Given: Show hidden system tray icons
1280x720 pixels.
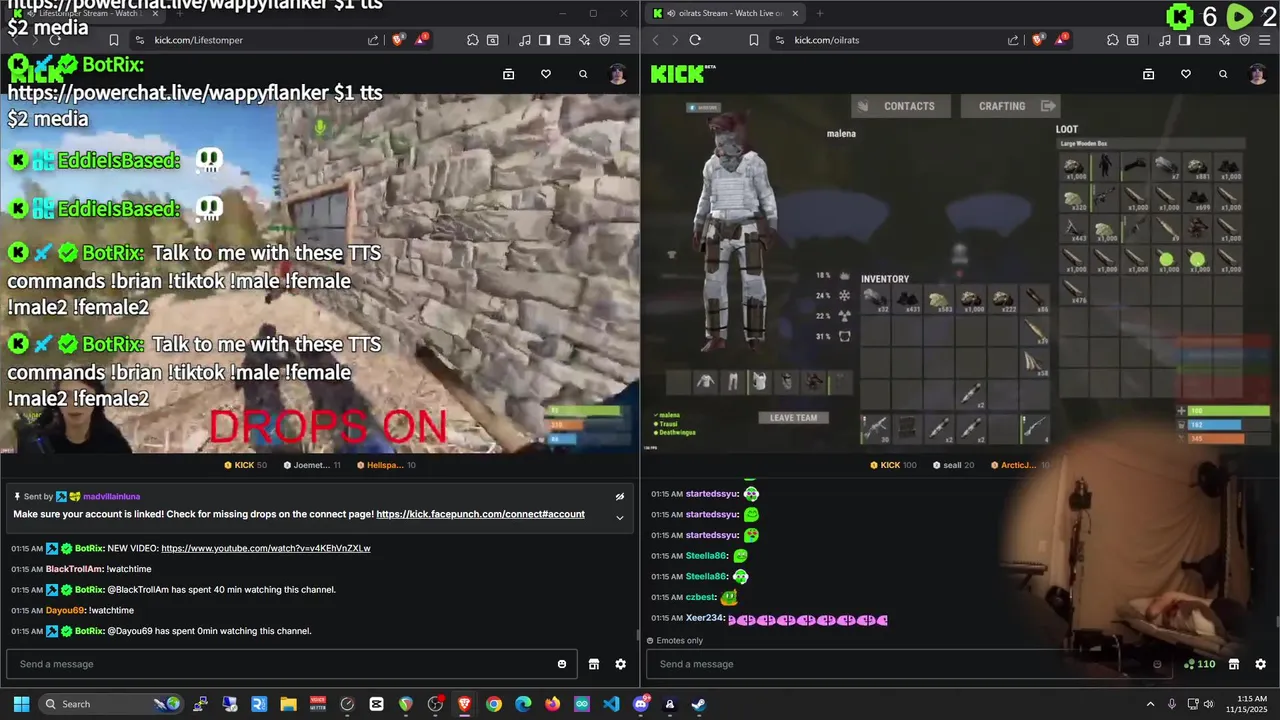Looking at the screenshot, I should coord(1150,704).
